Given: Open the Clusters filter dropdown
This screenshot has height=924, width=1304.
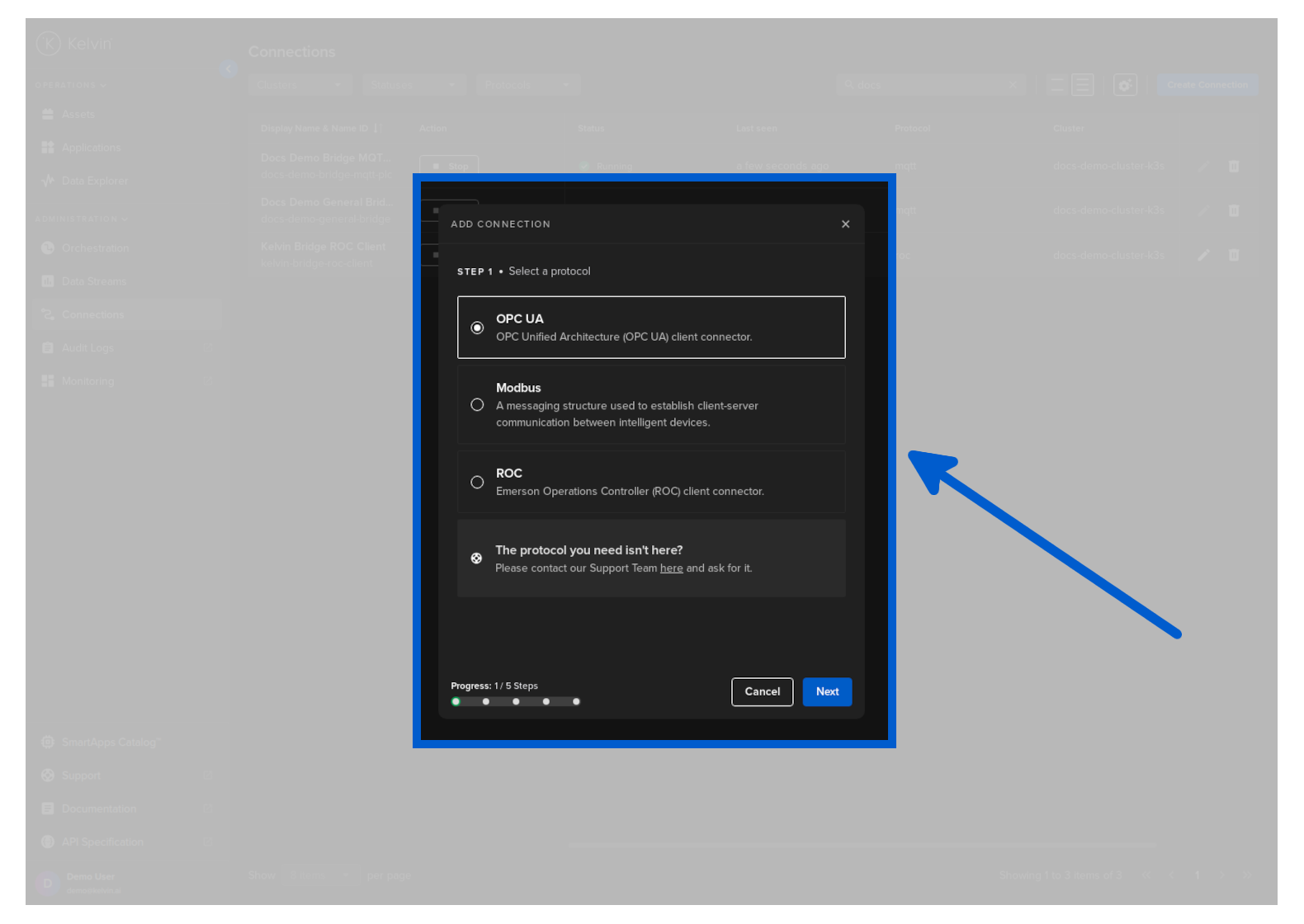Looking at the screenshot, I should coord(300,85).
